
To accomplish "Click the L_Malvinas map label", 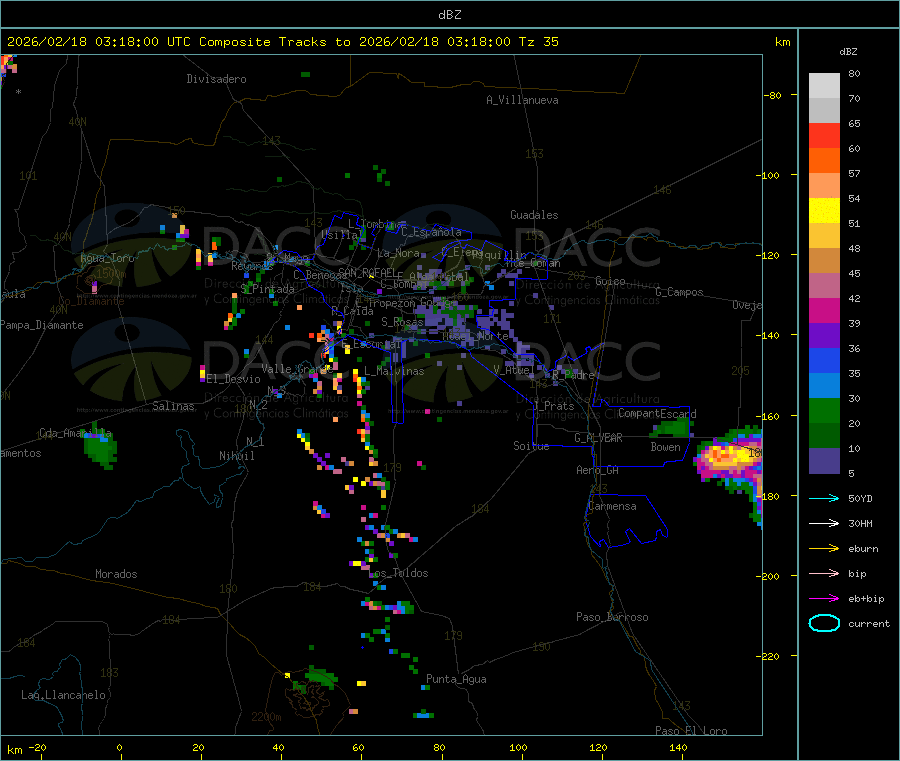I will [x=394, y=371].
